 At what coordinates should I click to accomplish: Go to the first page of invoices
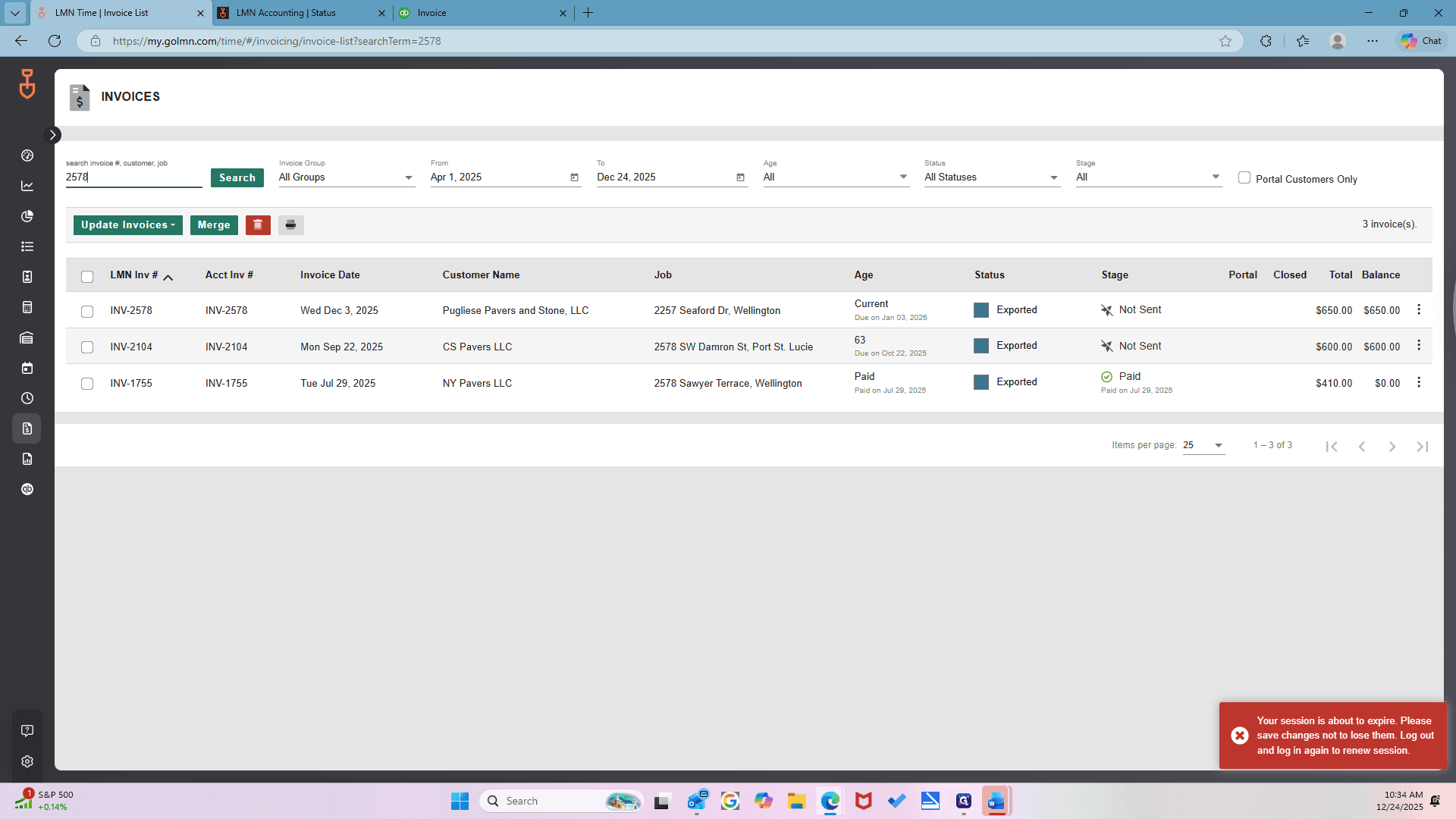pos(1332,447)
